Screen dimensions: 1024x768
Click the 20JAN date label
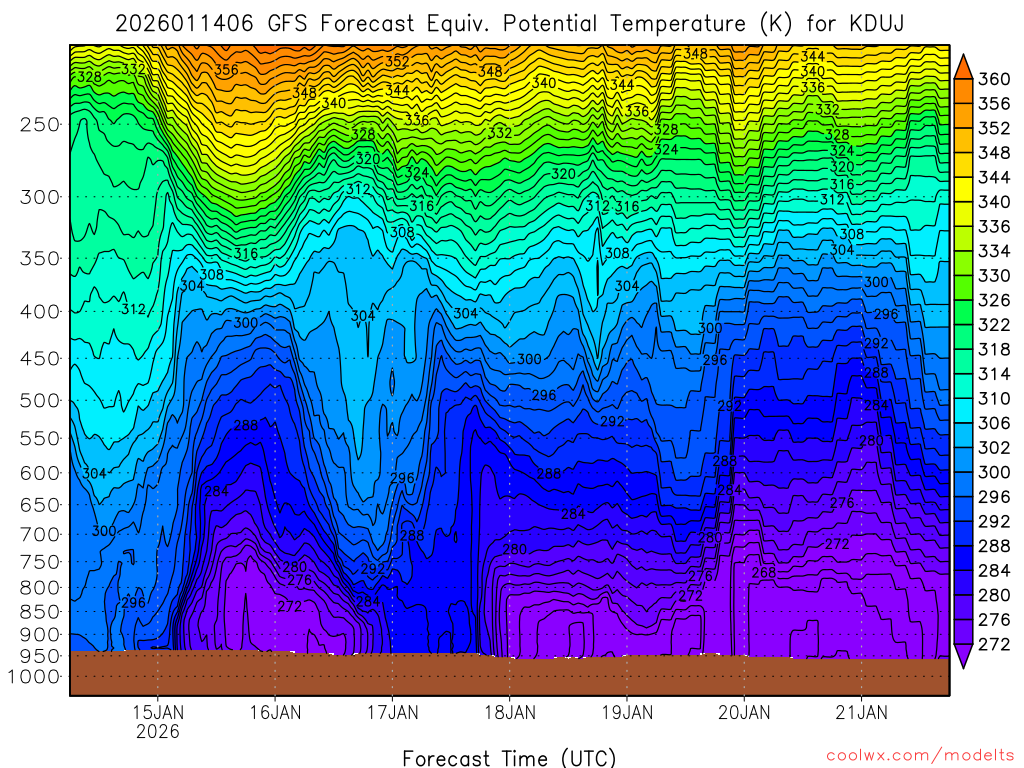[744, 712]
